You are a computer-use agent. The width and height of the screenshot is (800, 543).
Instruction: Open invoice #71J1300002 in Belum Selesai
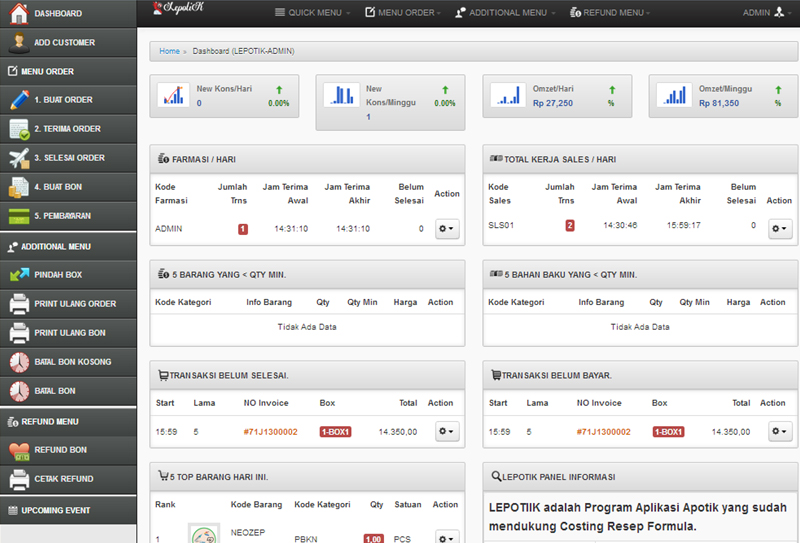(x=270, y=432)
